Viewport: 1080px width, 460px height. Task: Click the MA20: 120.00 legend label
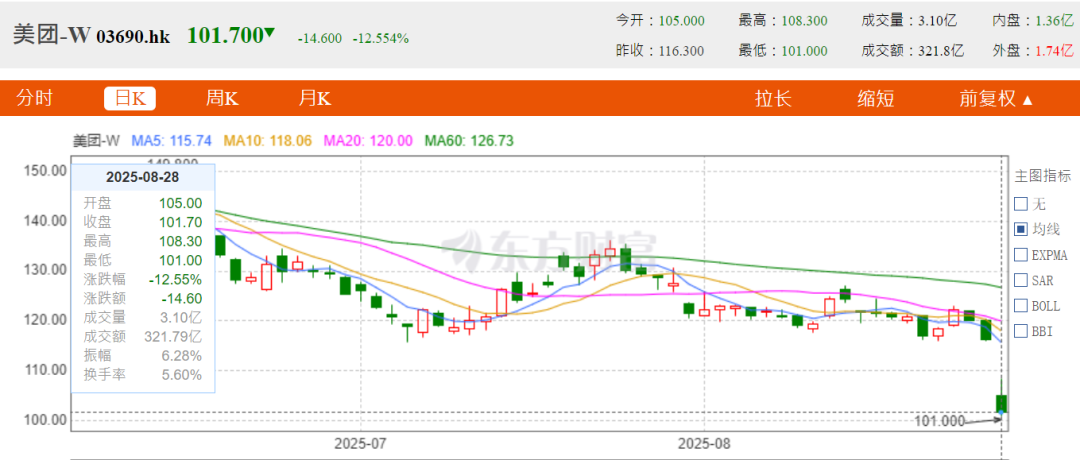click(x=368, y=141)
